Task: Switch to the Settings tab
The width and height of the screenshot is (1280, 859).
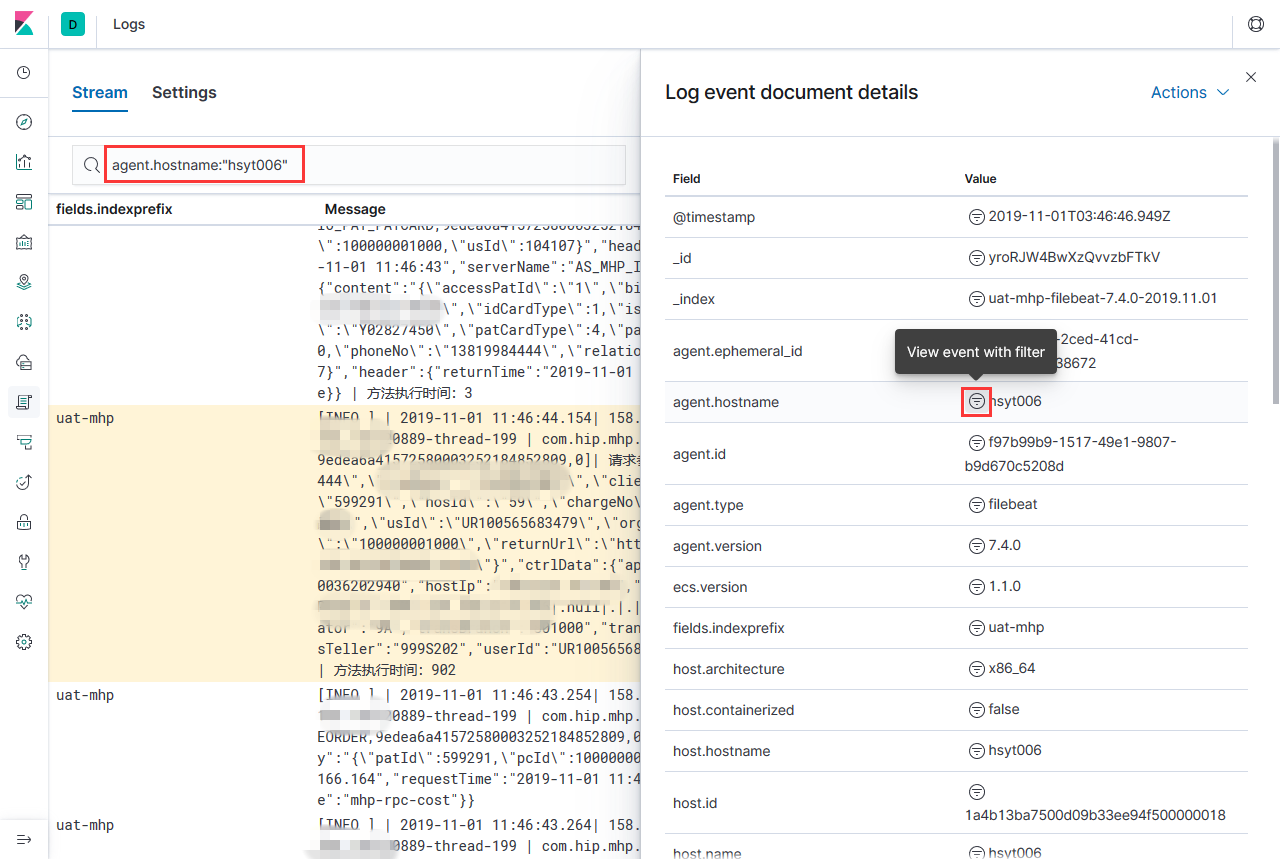Action: [184, 92]
